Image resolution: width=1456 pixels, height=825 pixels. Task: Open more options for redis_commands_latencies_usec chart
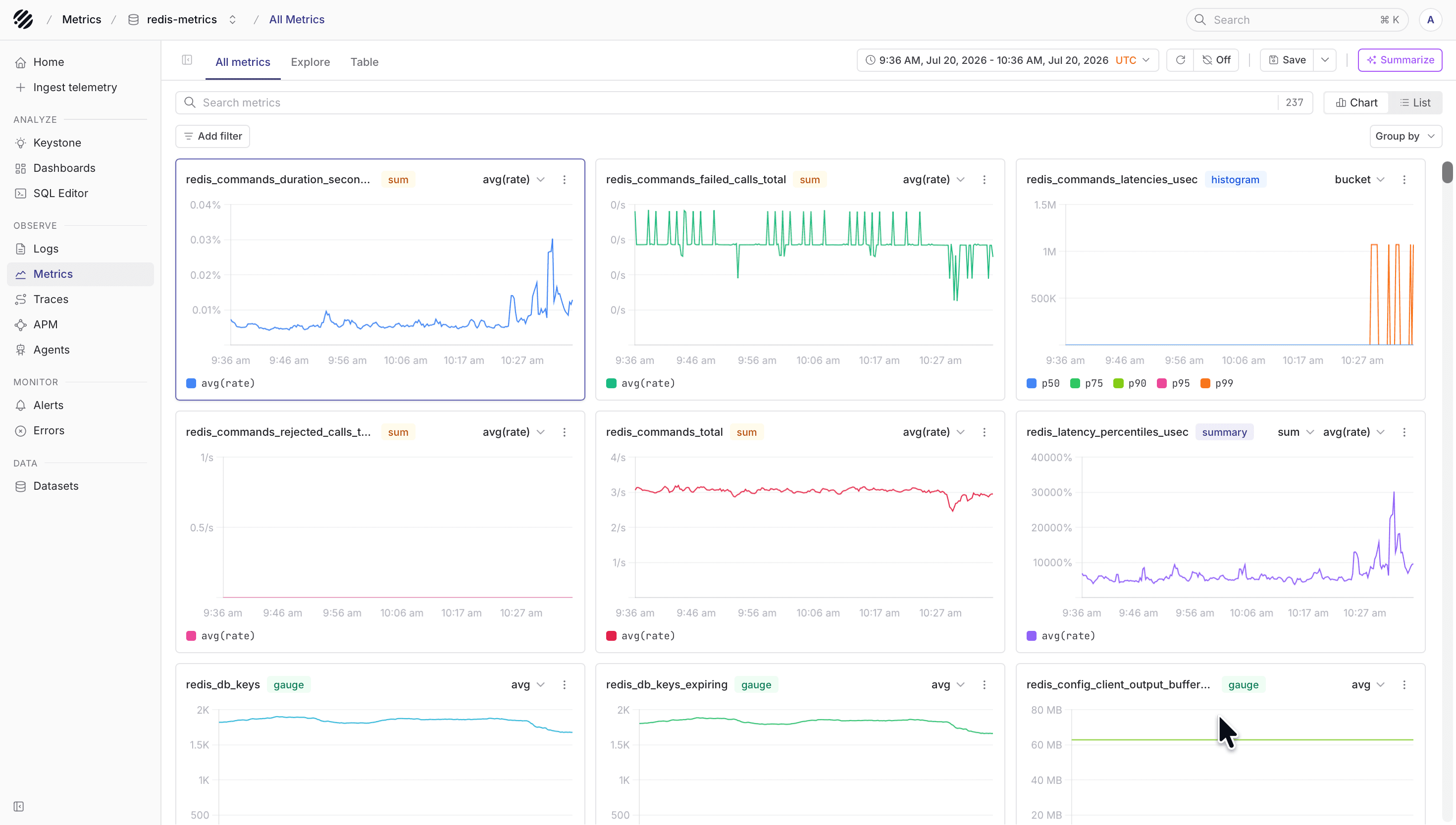pyautogui.click(x=1404, y=180)
